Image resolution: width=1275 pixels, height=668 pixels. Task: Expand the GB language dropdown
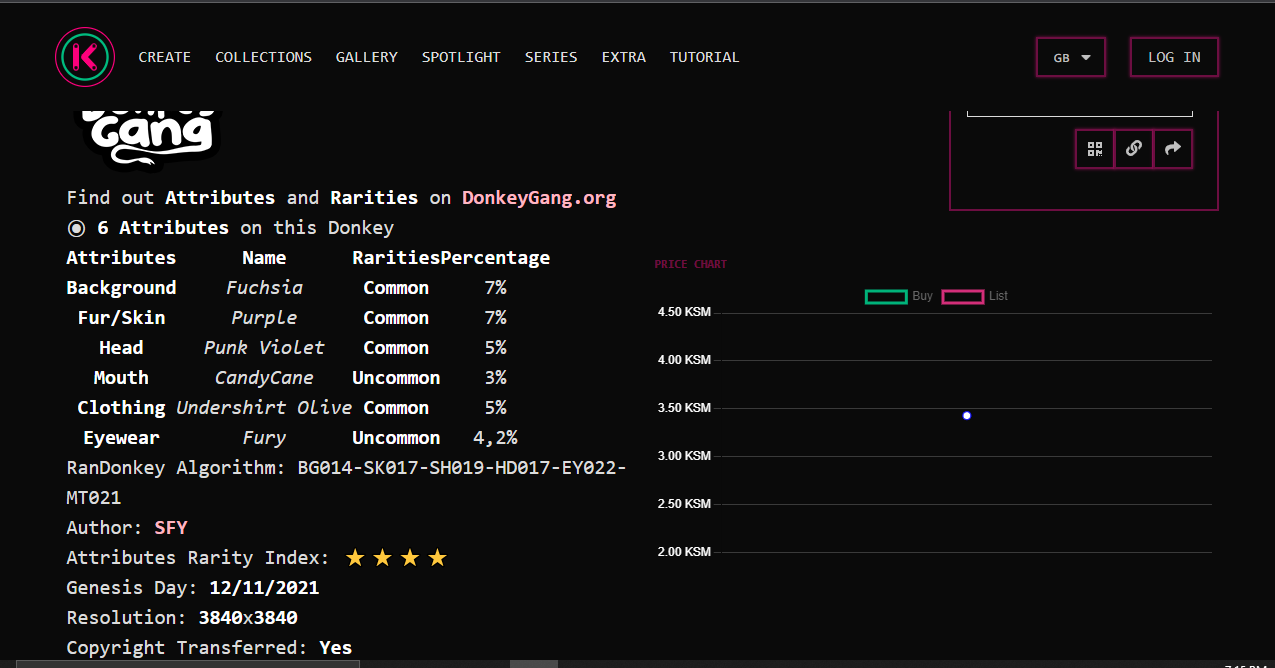click(x=1071, y=57)
